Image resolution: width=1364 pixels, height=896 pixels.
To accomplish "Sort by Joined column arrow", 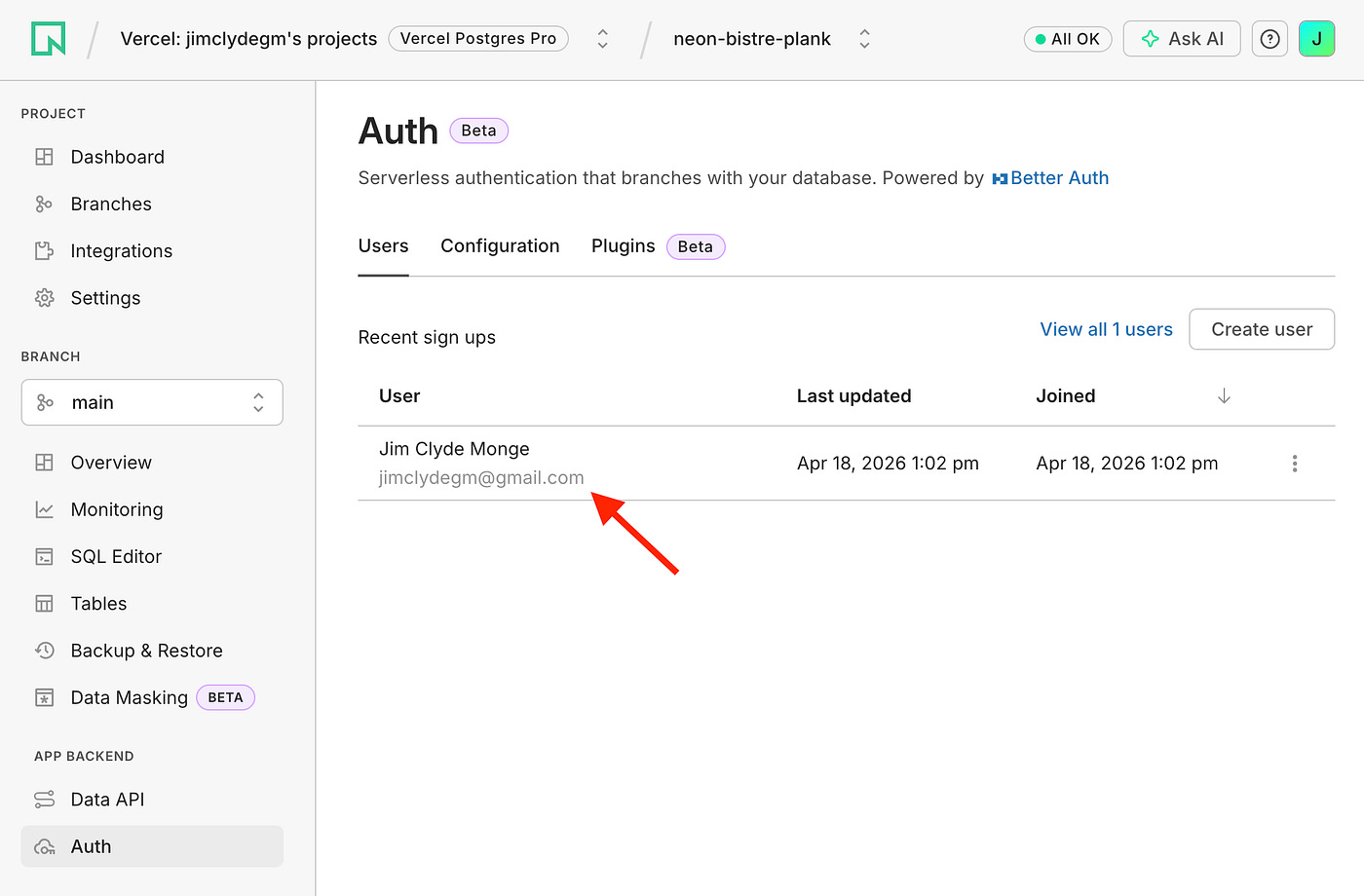I will pos(1224,396).
